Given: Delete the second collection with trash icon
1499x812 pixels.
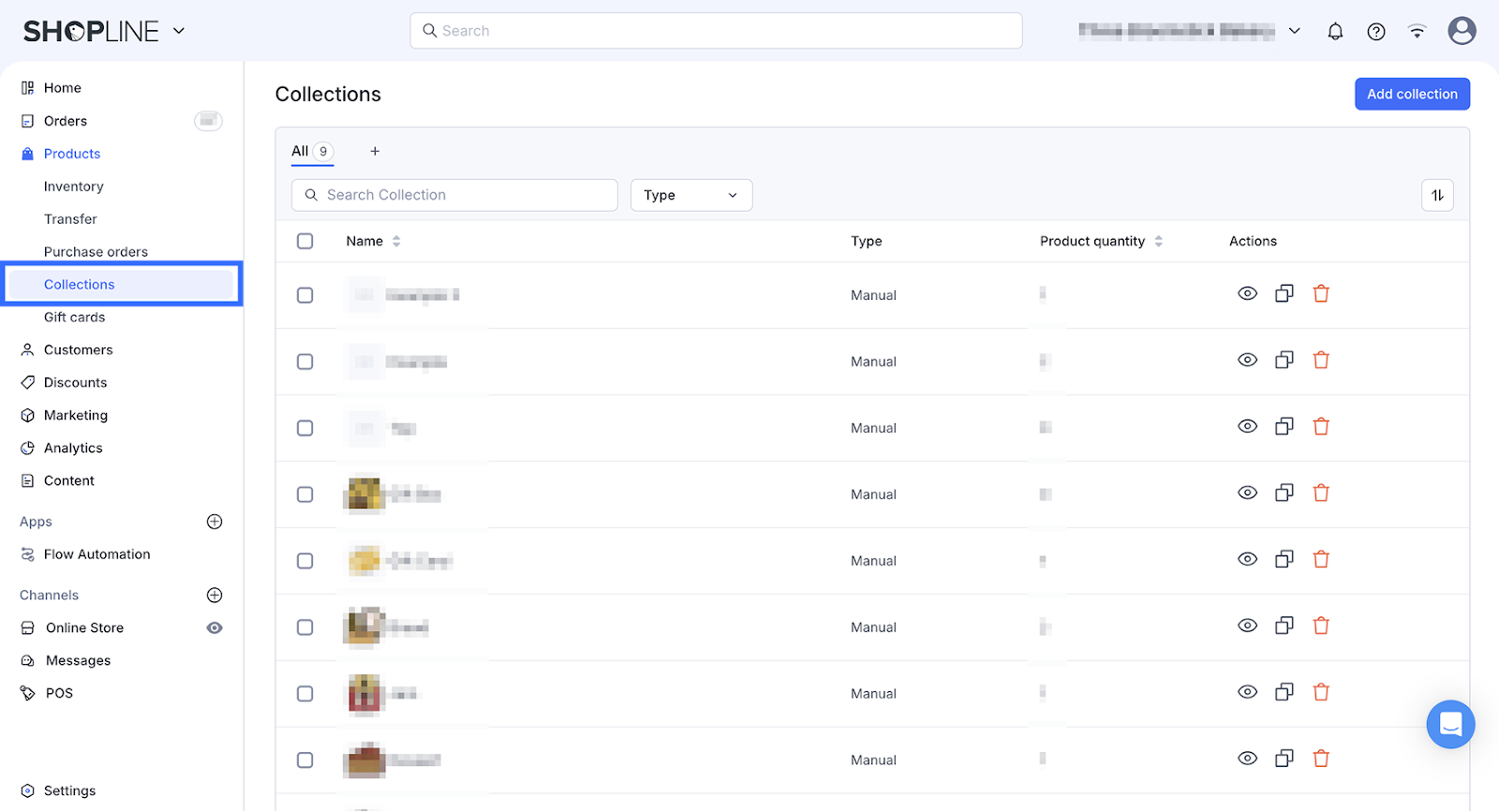Looking at the screenshot, I should 1321,361.
